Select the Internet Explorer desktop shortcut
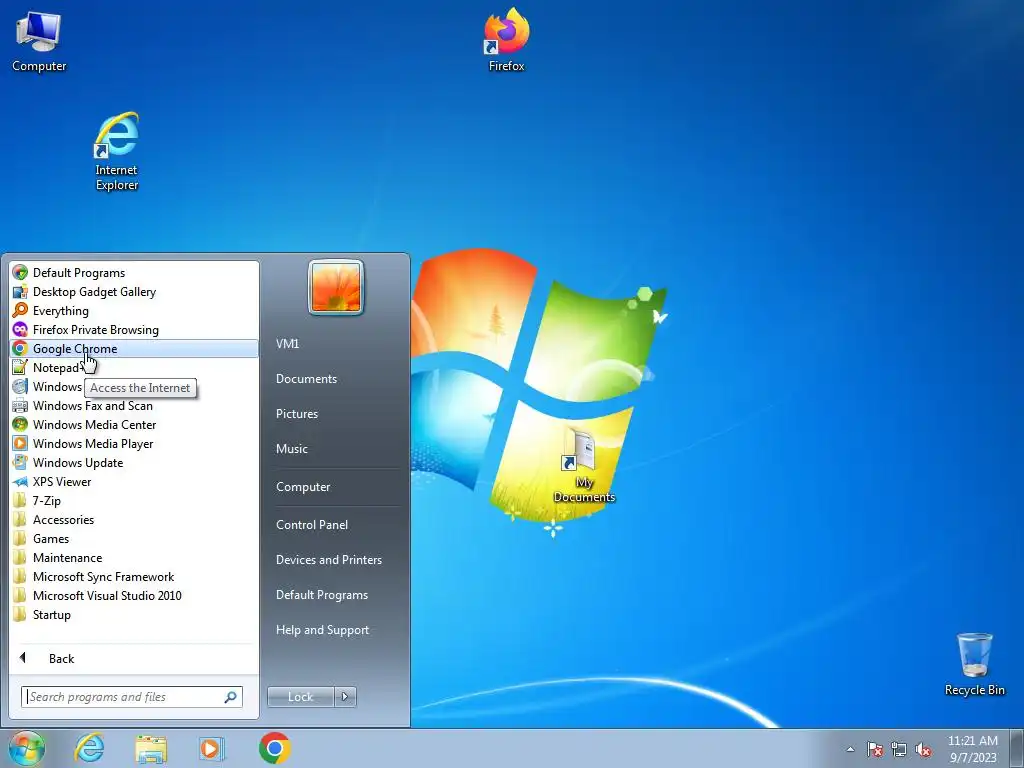The image size is (1024, 768). (x=117, y=152)
